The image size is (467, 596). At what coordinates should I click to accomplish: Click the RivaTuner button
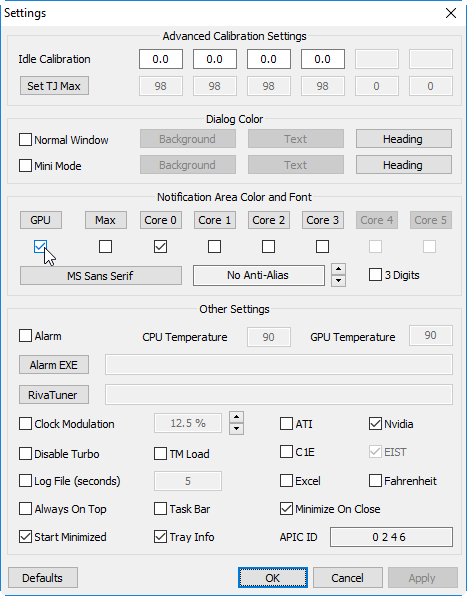pyautogui.click(x=54, y=395)
